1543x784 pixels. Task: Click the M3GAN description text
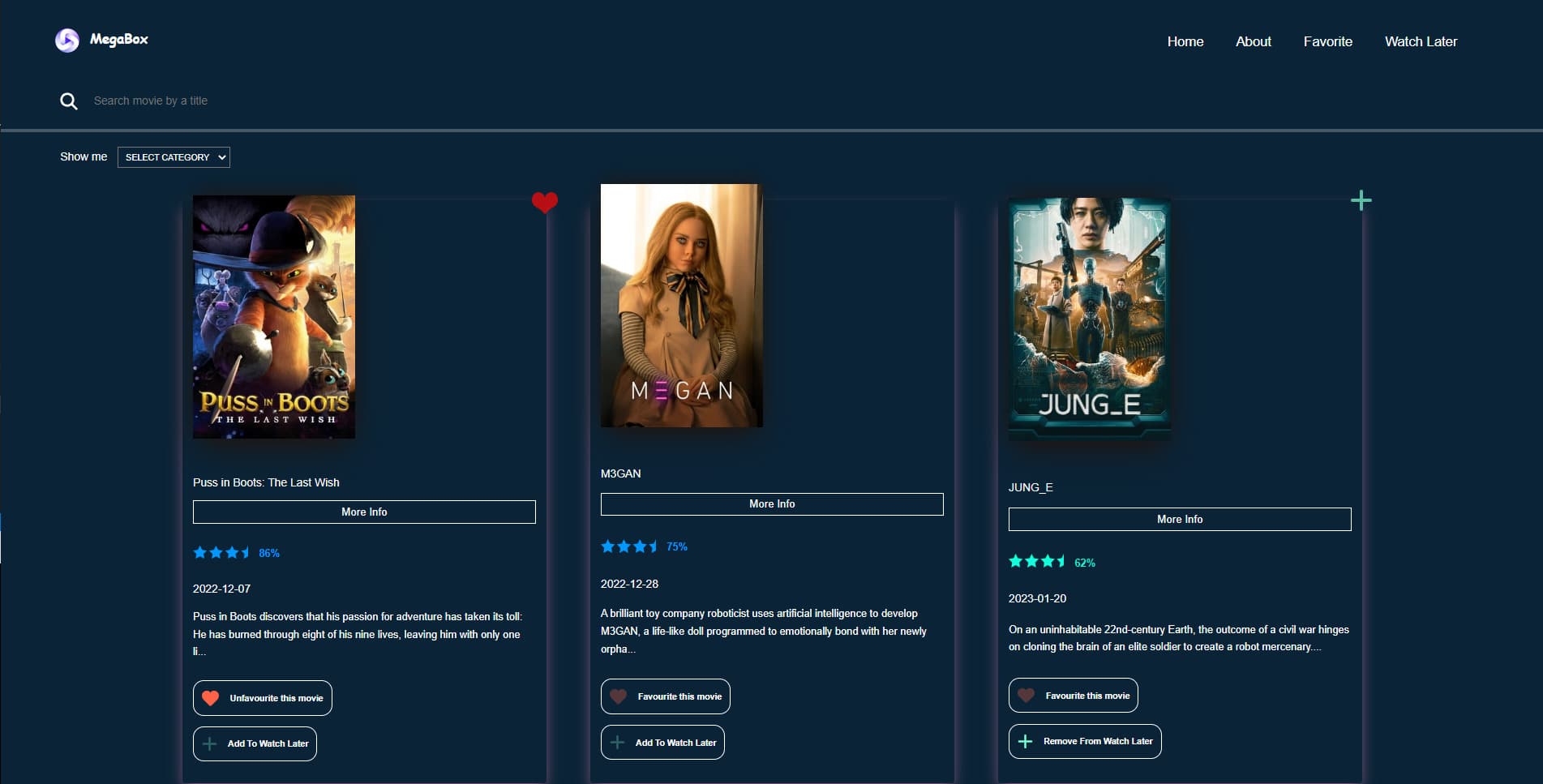pyautogui.click(x=764, y=631)
